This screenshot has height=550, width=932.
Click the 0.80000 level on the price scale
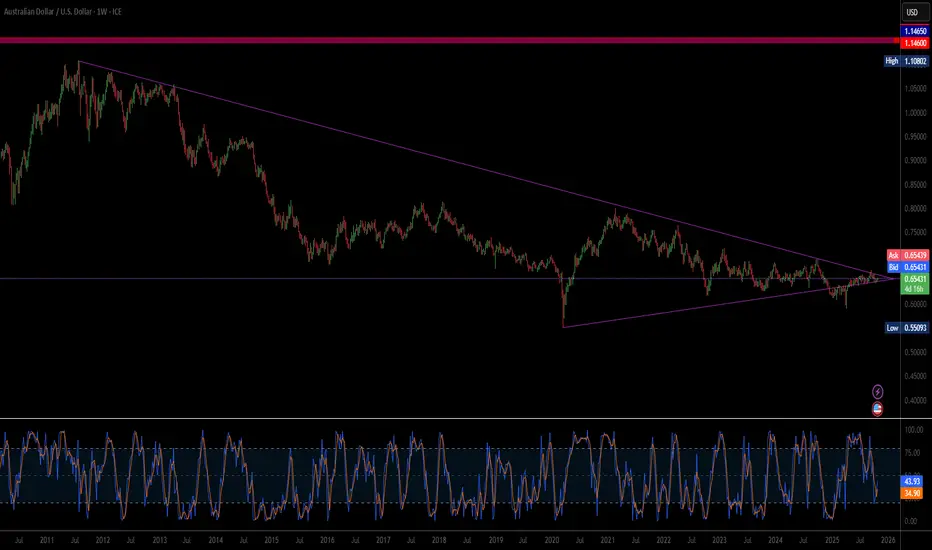916,208
